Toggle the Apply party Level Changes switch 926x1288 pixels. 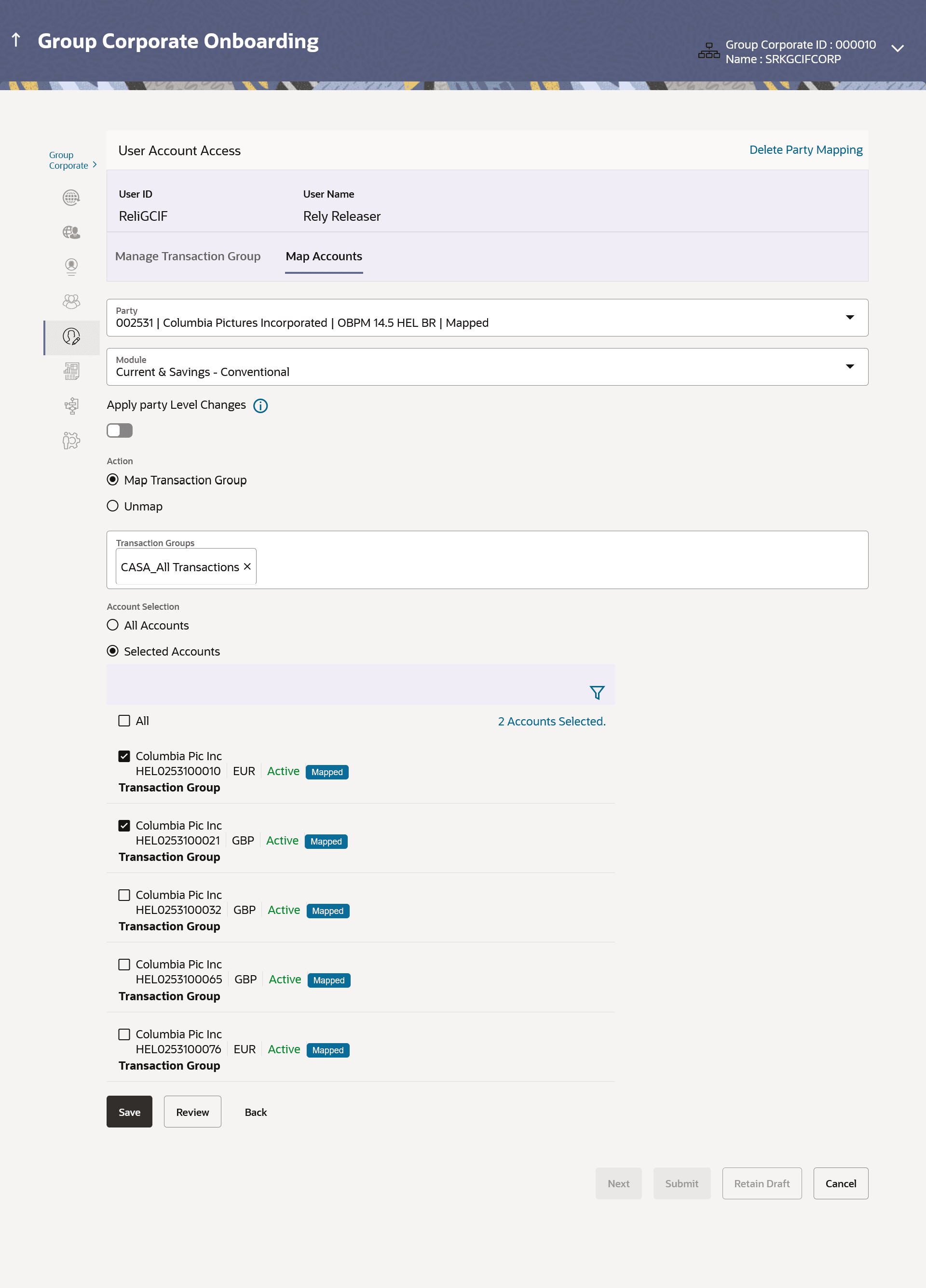tap(119, 430)
